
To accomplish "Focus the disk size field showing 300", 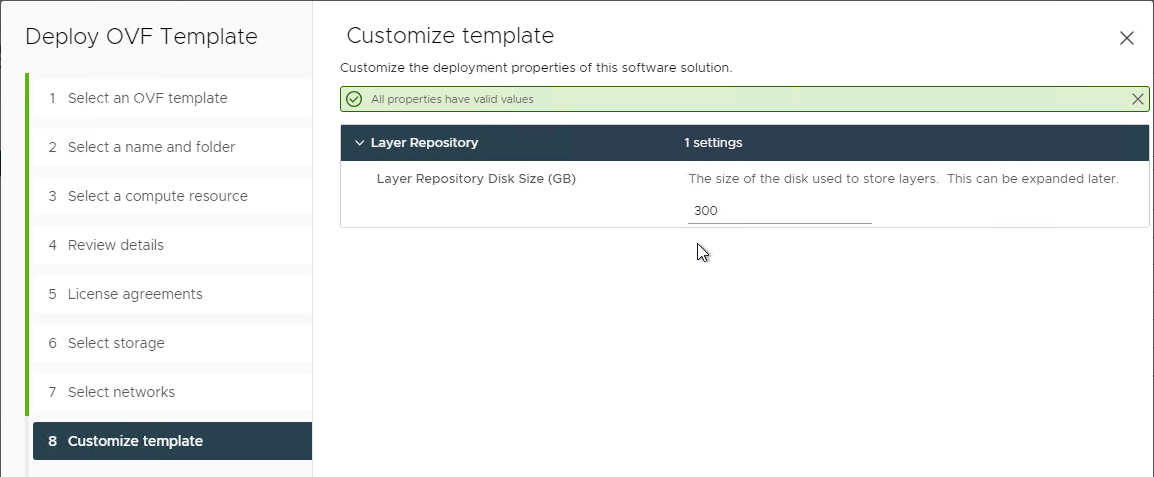I will click(x=779, y=211).
